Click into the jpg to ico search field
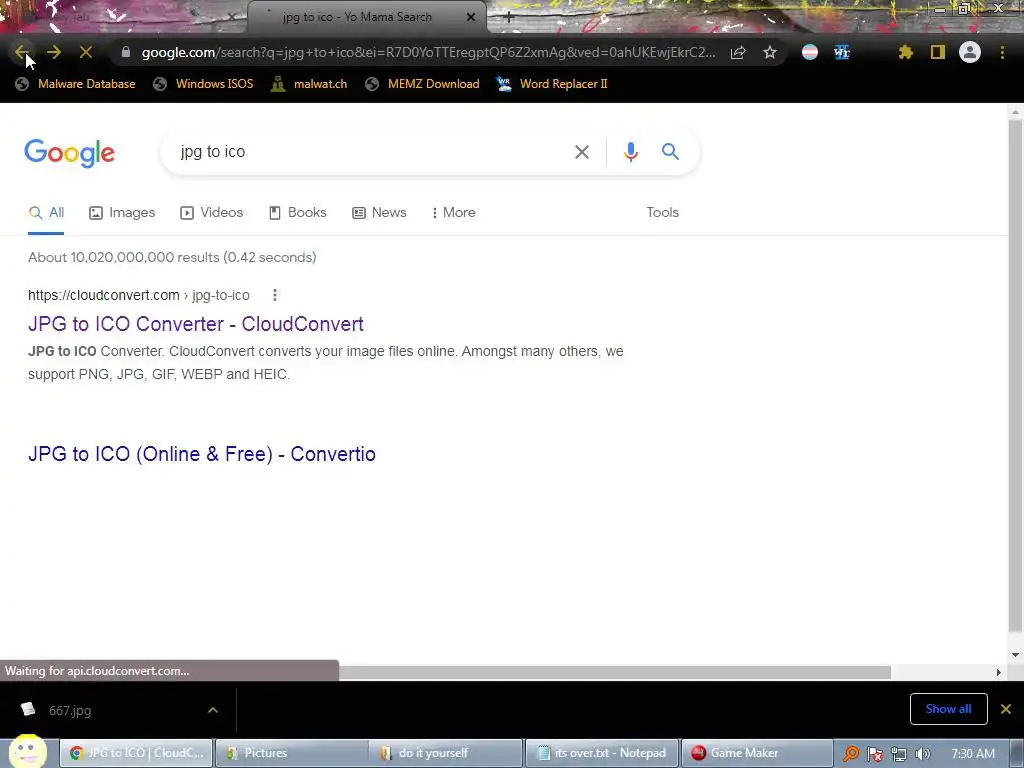This screenshot has width=1024, height=768. pos(372,152)
